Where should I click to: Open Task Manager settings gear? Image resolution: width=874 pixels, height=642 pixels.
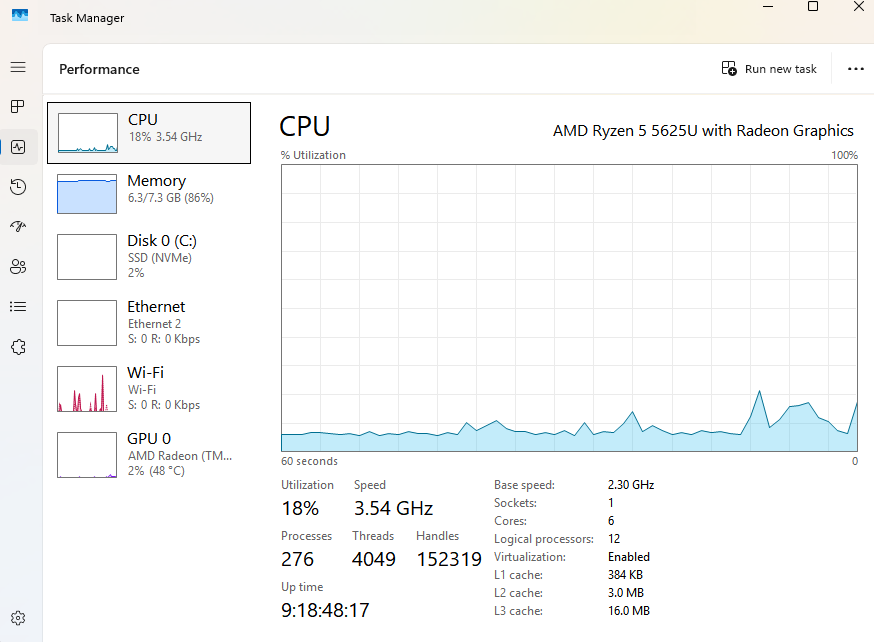click(x=18, y=619)
